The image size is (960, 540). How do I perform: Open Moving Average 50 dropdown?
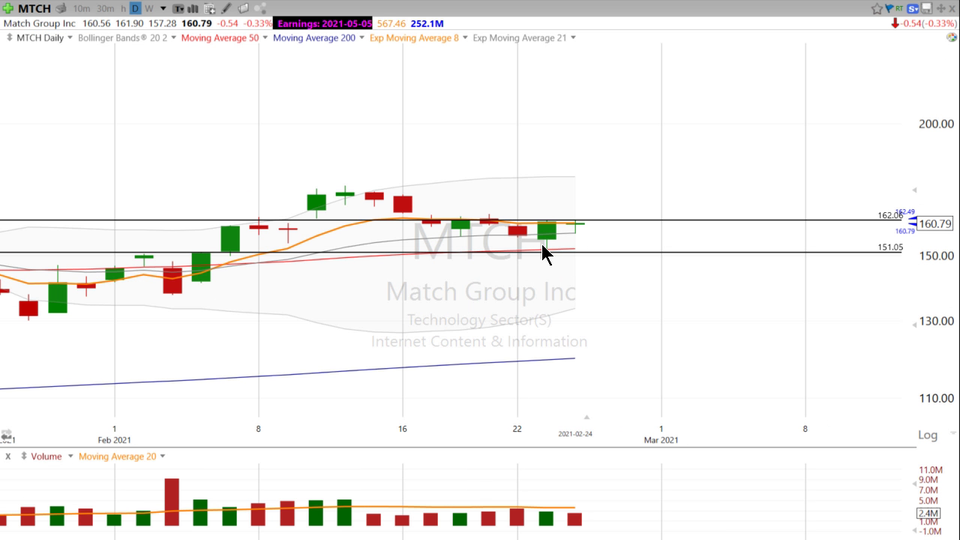click(x=265, y=38)
